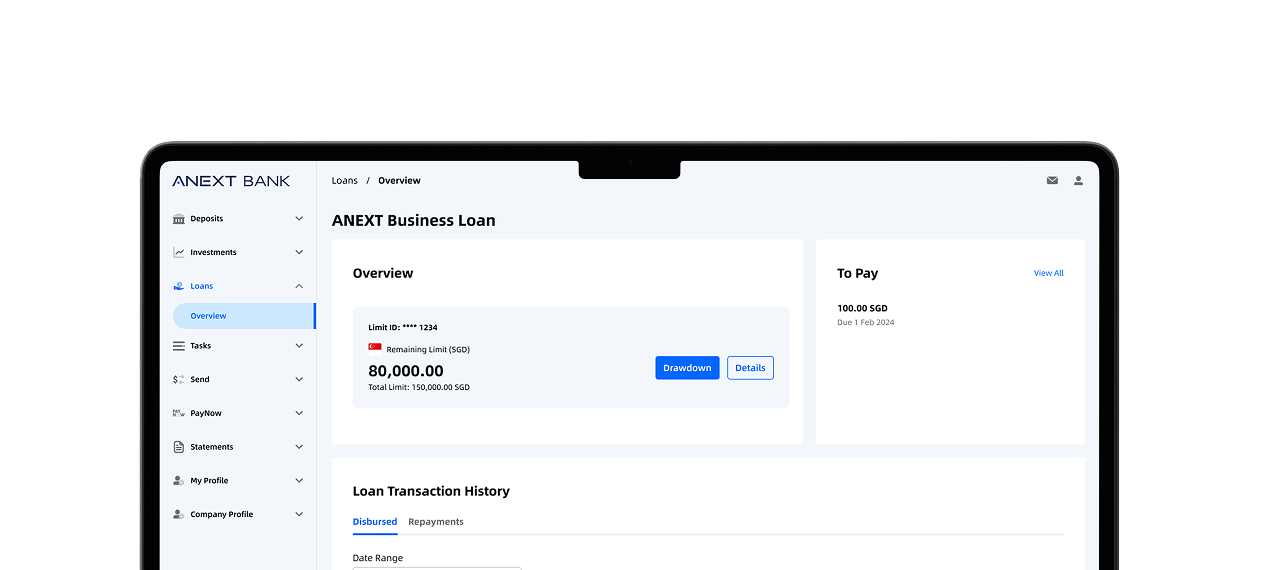1280x570 pixels.
Task: Expand the My Profile chevron
Action: point(299,481)
